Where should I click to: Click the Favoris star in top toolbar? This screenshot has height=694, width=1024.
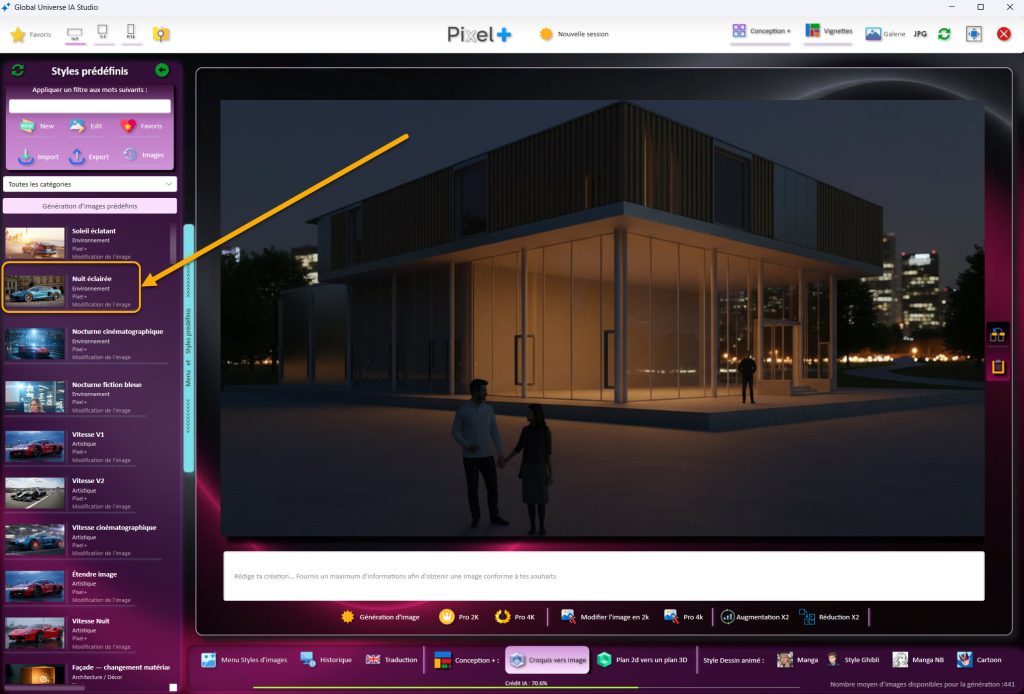pos(18,35)
